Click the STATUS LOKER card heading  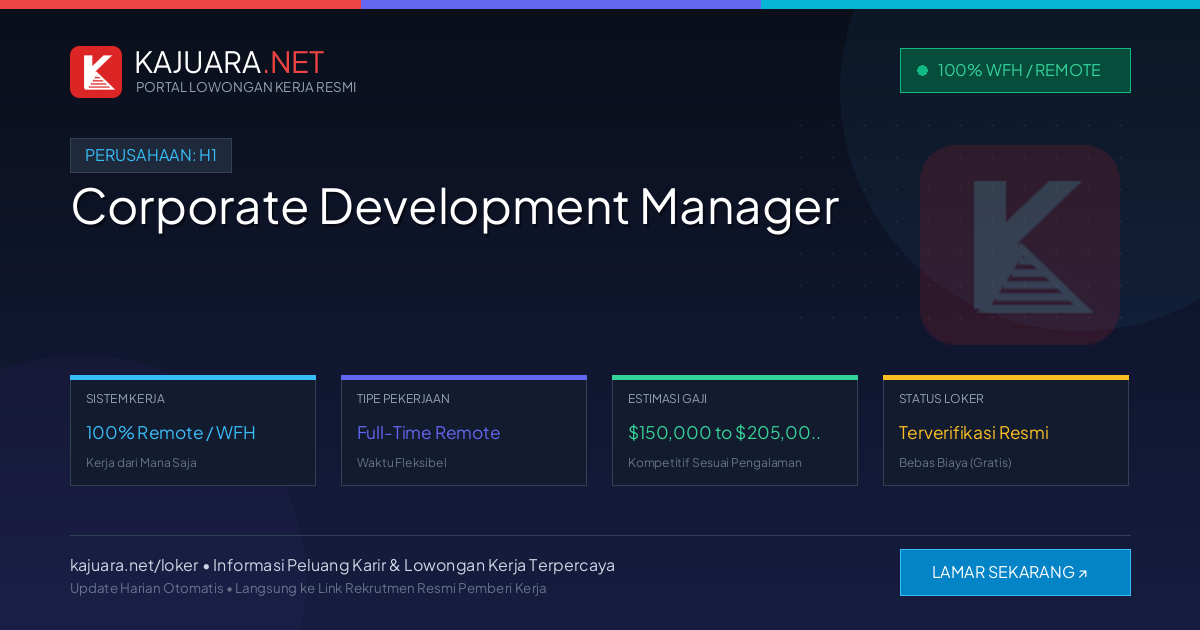click(x=941, y=398)
